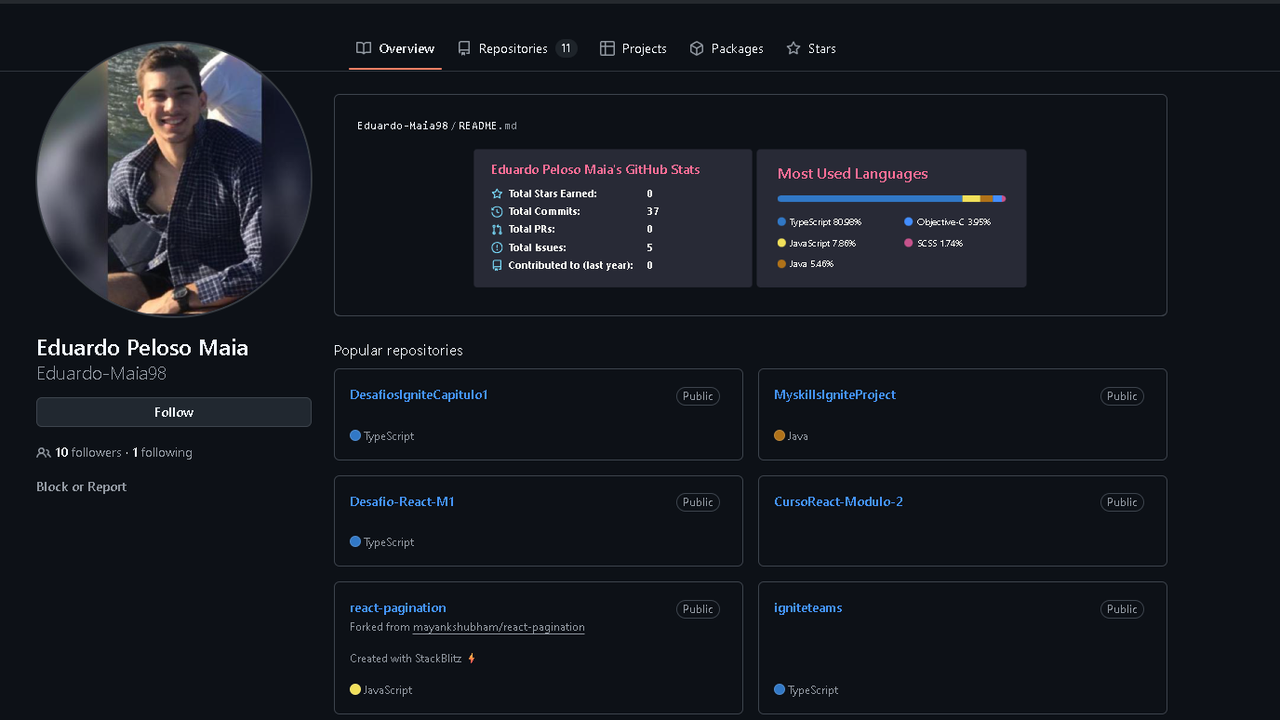The image size is (1280, 720).
Task: Click the star icon beside Total Stars Earned
Action: [x=497, y=194]
